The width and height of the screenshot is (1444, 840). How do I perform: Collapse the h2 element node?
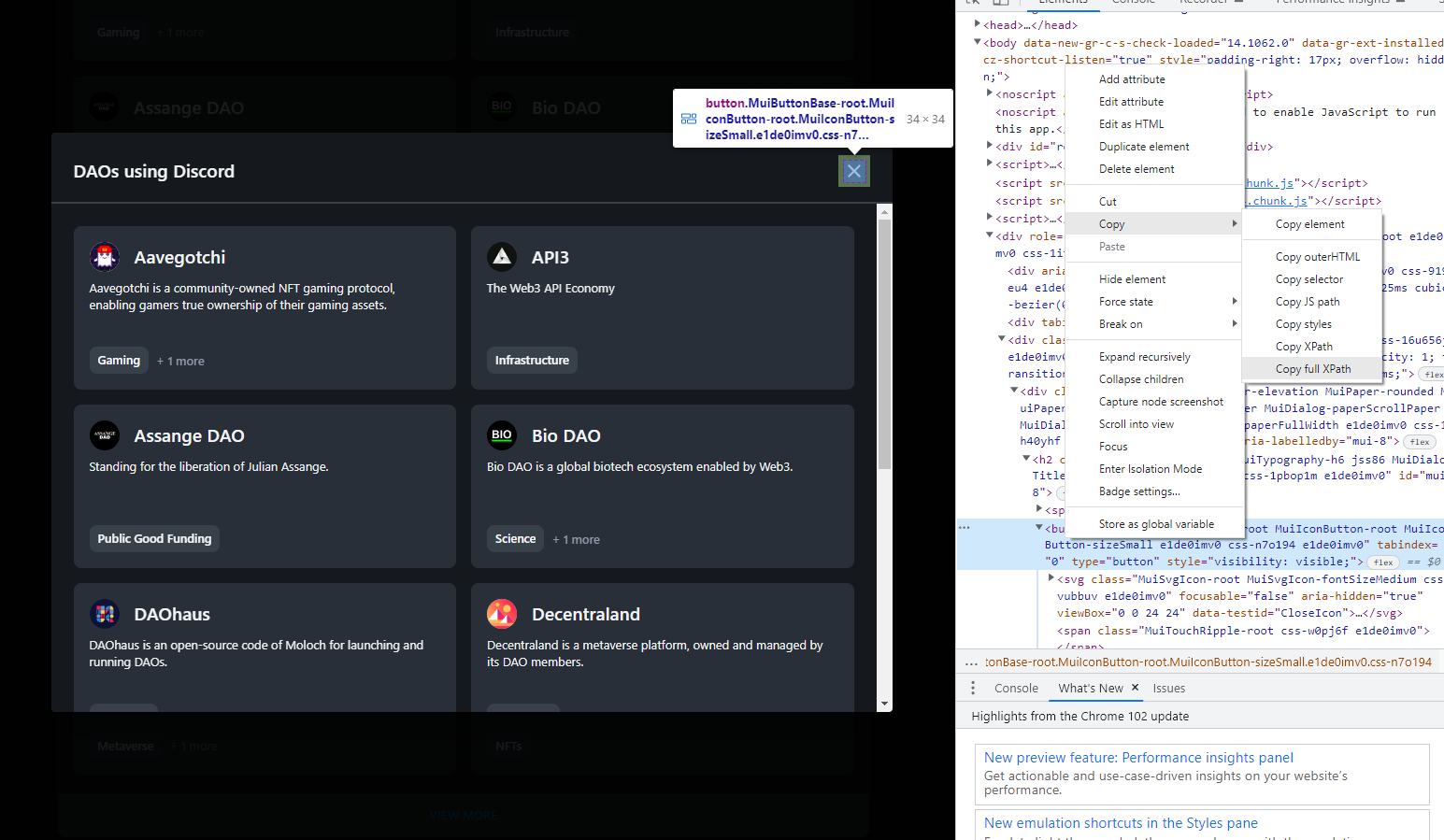[x=1026, y=459]
